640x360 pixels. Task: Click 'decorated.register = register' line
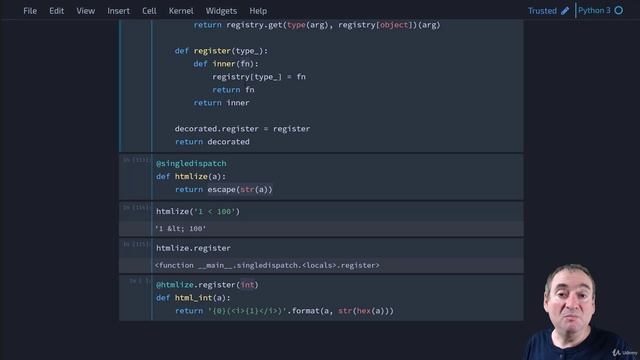(242, 129)
